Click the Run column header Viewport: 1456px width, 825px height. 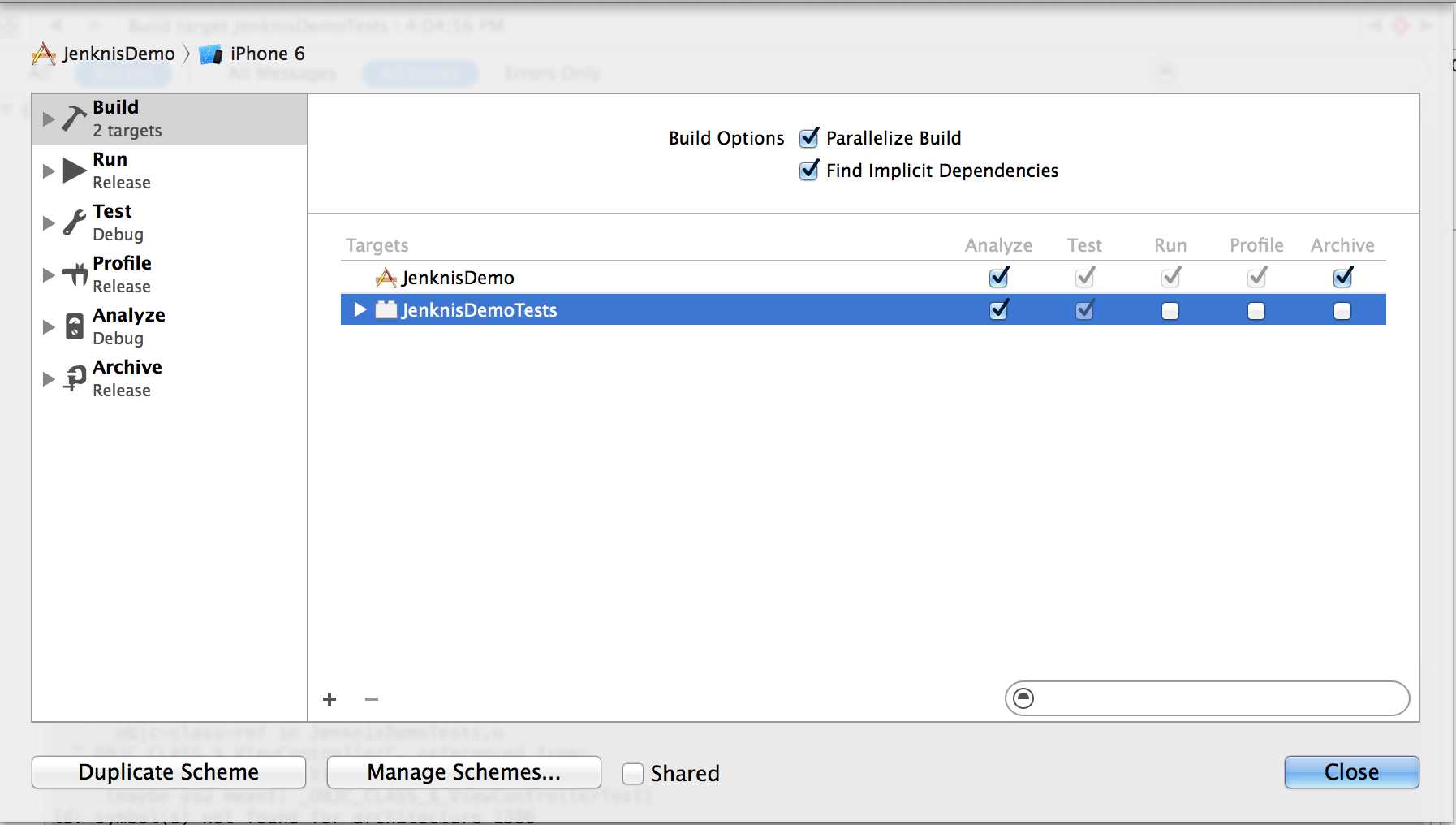[1170, 245]
